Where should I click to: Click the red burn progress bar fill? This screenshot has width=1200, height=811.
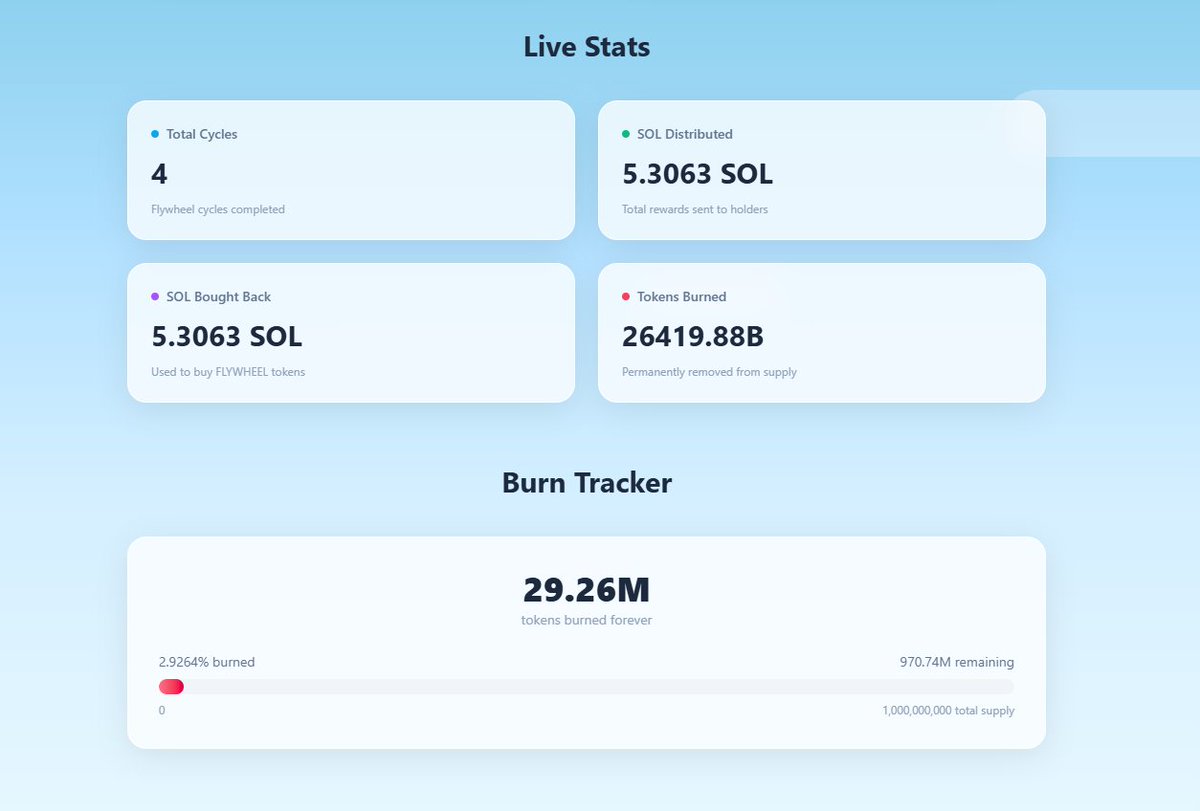pos(171,687)
